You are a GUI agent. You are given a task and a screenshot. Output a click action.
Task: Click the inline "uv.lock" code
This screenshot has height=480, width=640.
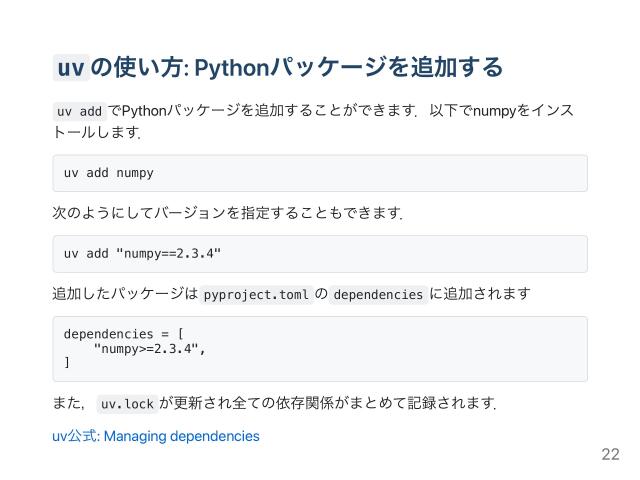[x=127, y=404]
